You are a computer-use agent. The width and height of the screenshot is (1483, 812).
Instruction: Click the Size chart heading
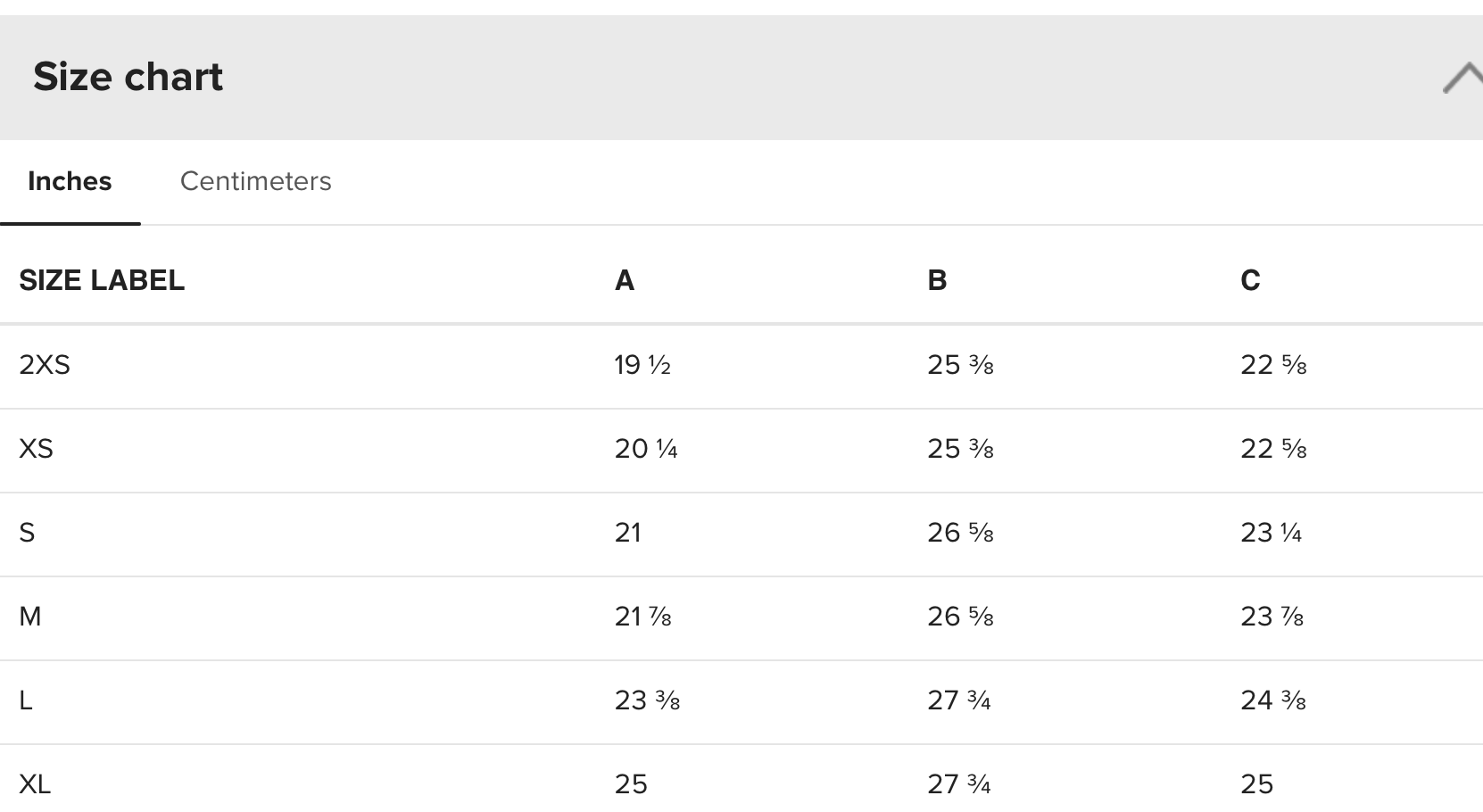coord(128,77)
